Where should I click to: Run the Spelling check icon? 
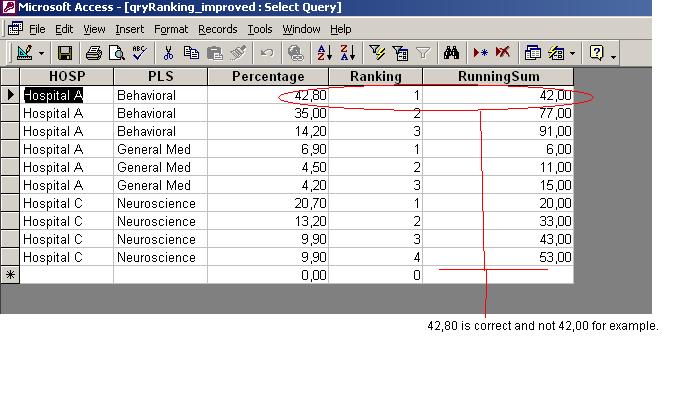point(140,53)
